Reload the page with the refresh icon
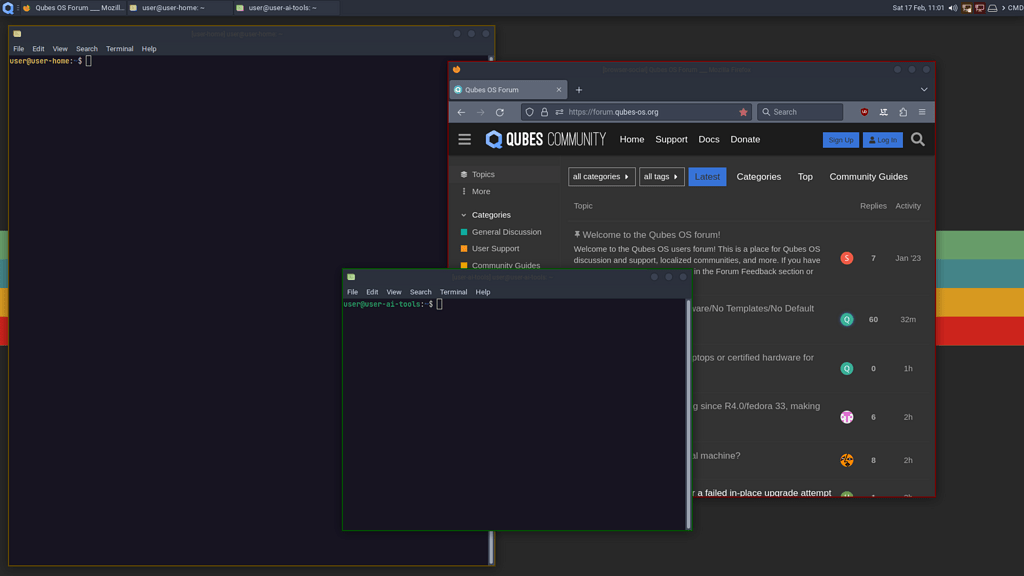 (x=498, y=112)
